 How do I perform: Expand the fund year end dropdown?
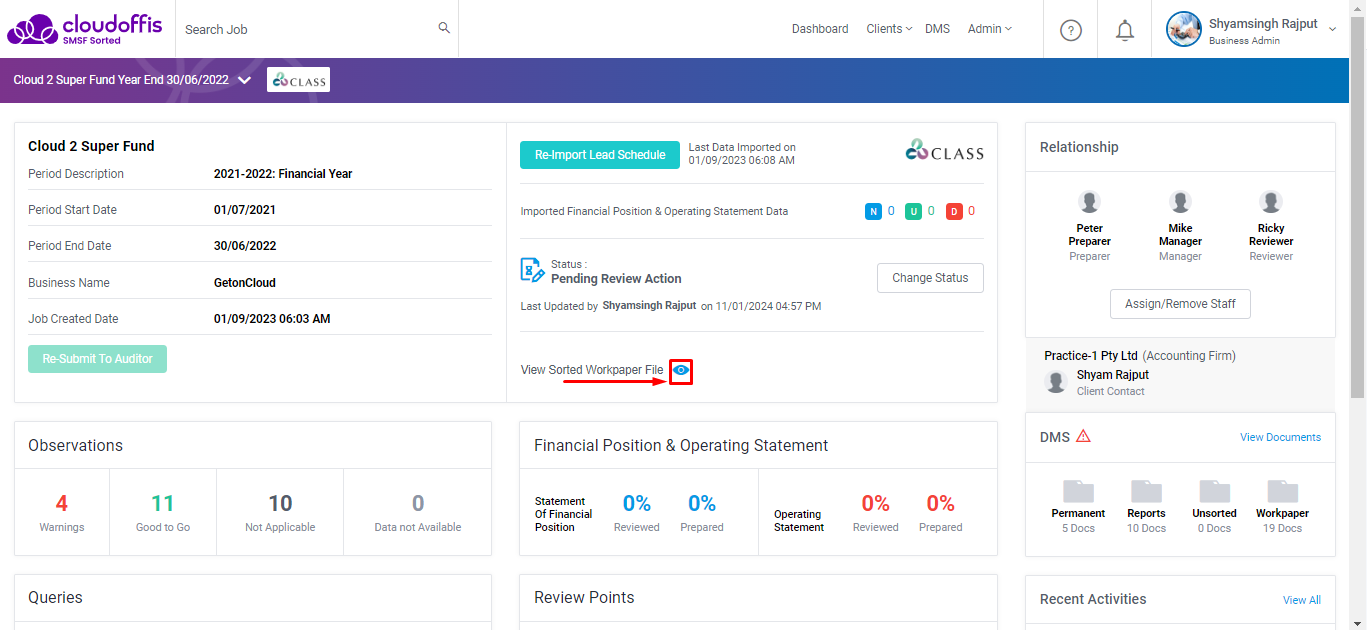pos(244,80)
